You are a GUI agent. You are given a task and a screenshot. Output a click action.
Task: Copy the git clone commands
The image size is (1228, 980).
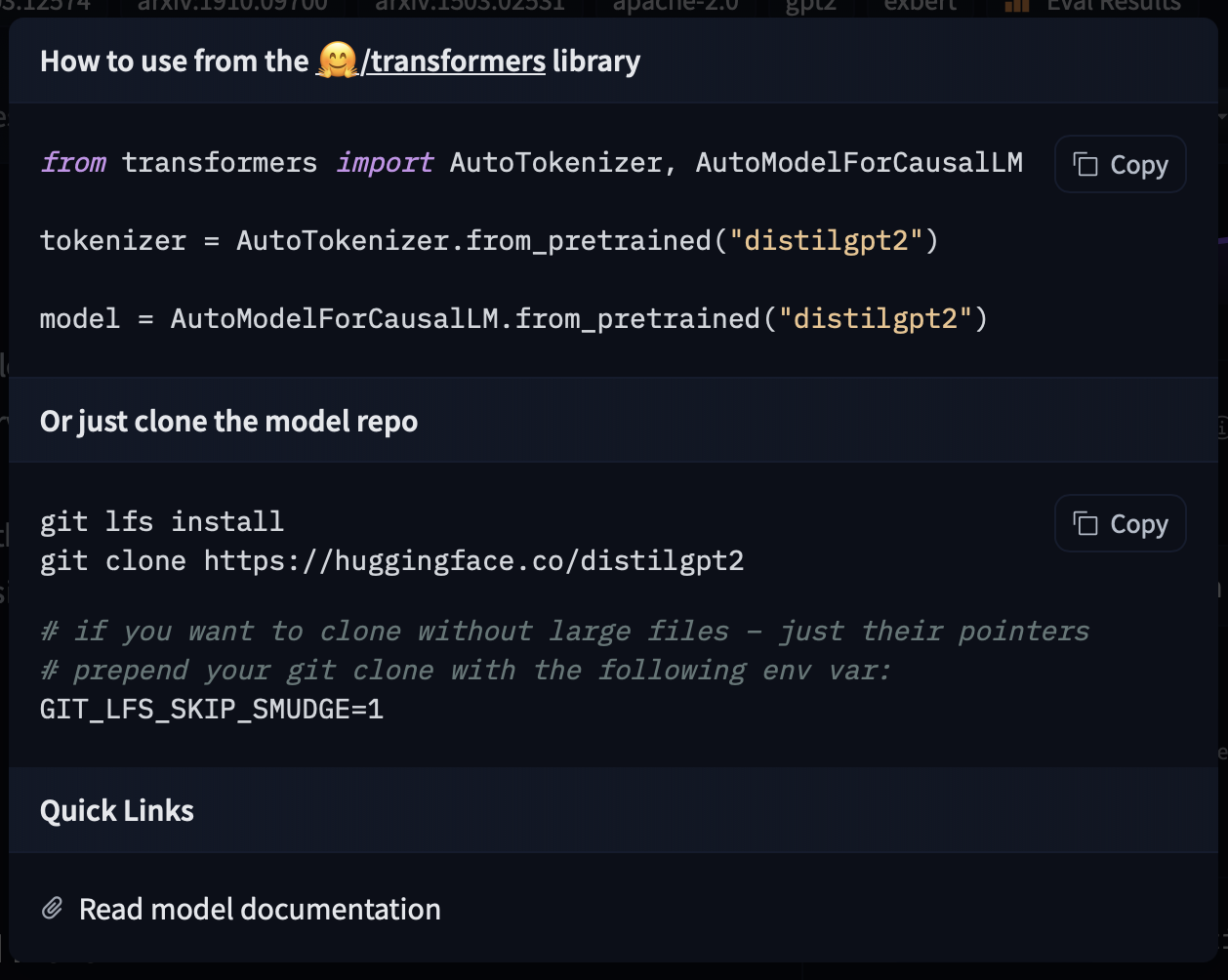(1120, 524)
